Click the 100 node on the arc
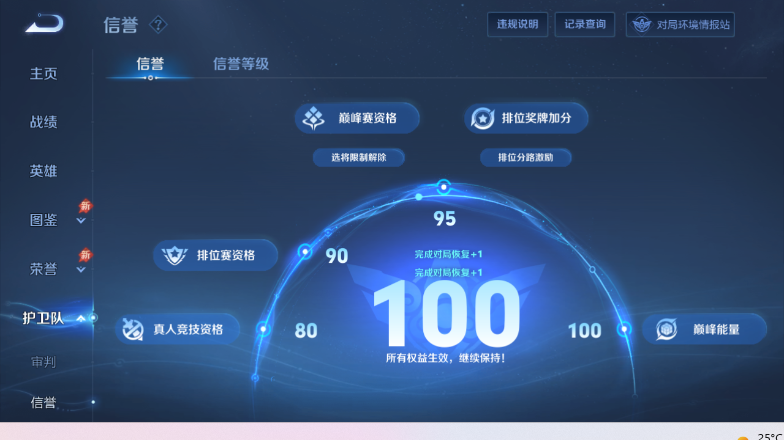This screenshot has width=784, height=440. pyautogui.click(x=624, y=329)
